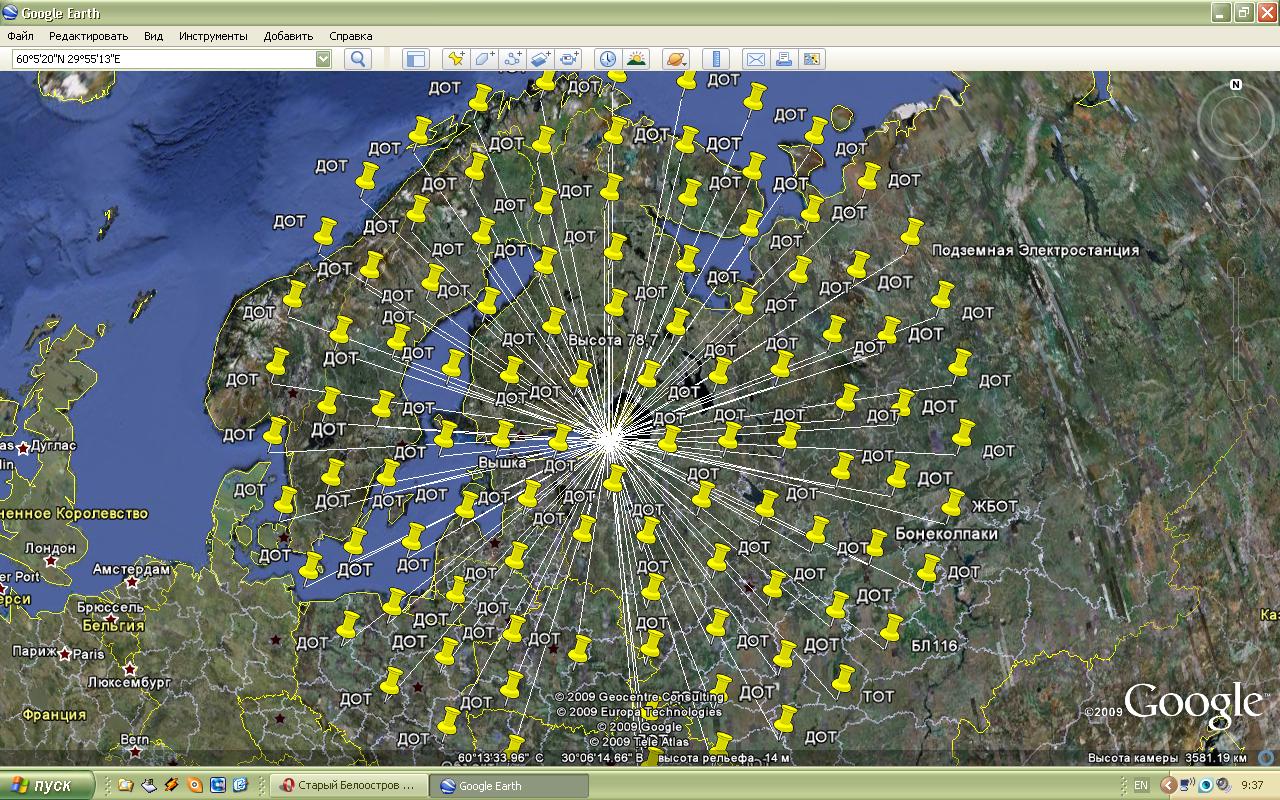The image size is (1280, 800).
Task: Toggle historical imagery clock
Action: (607, 59)
